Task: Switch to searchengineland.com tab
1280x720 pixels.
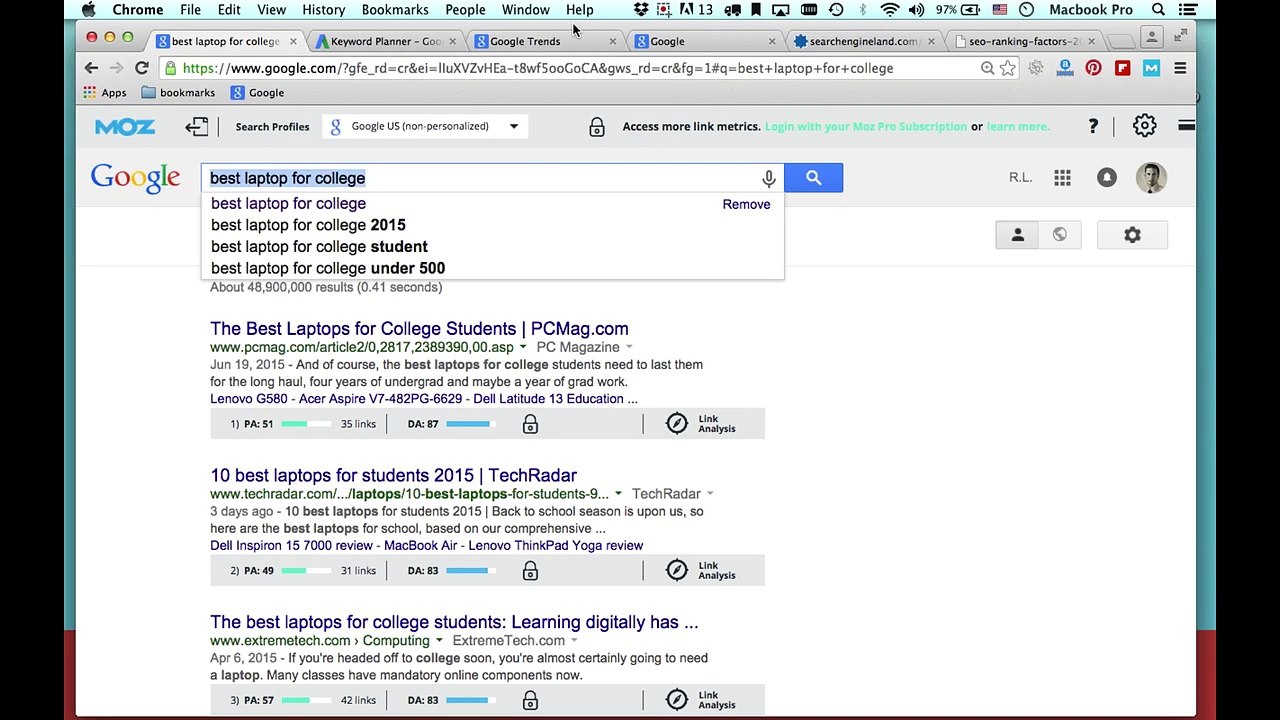Action: [862, 41]
